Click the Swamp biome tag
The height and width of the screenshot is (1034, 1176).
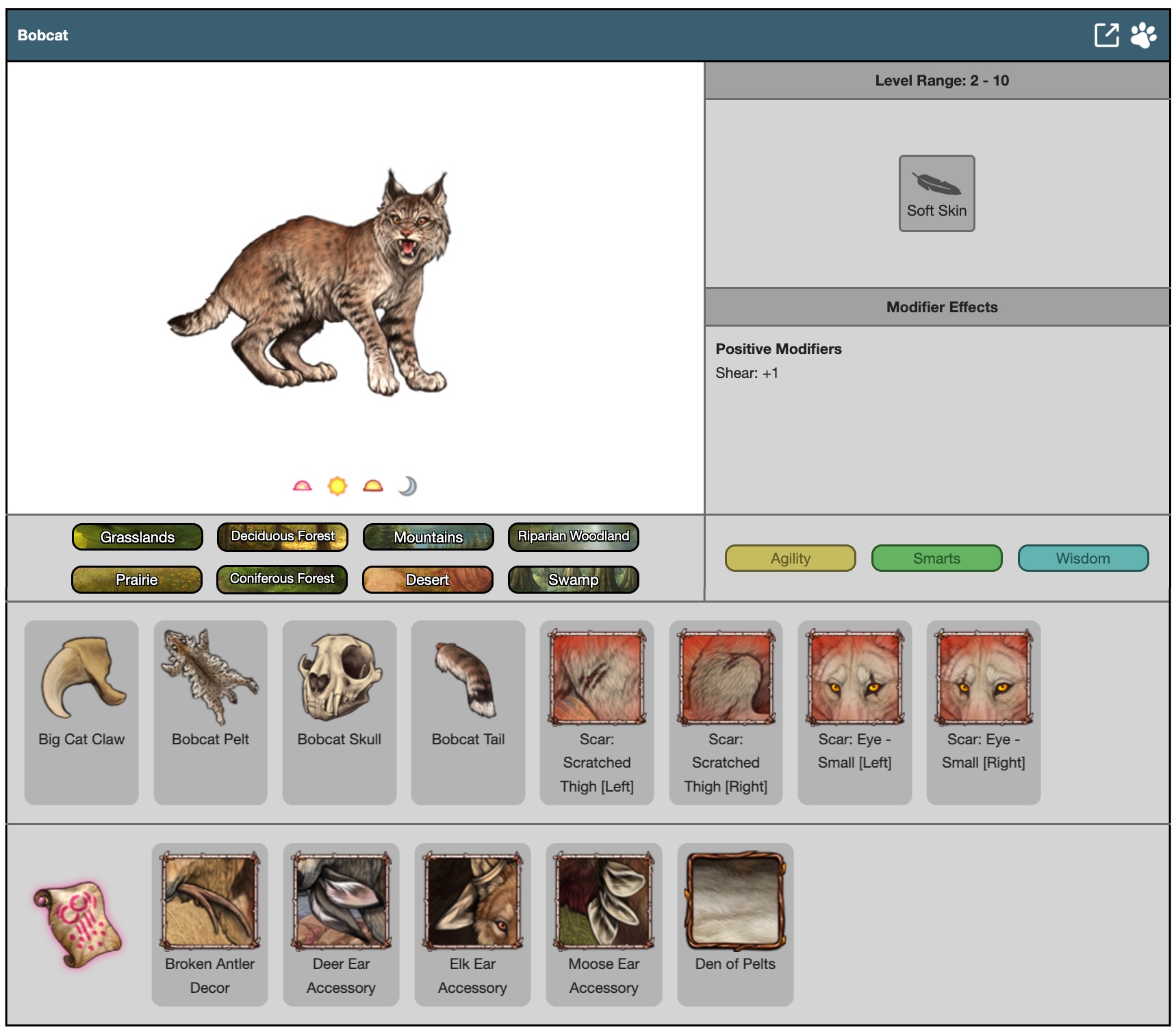573,579
